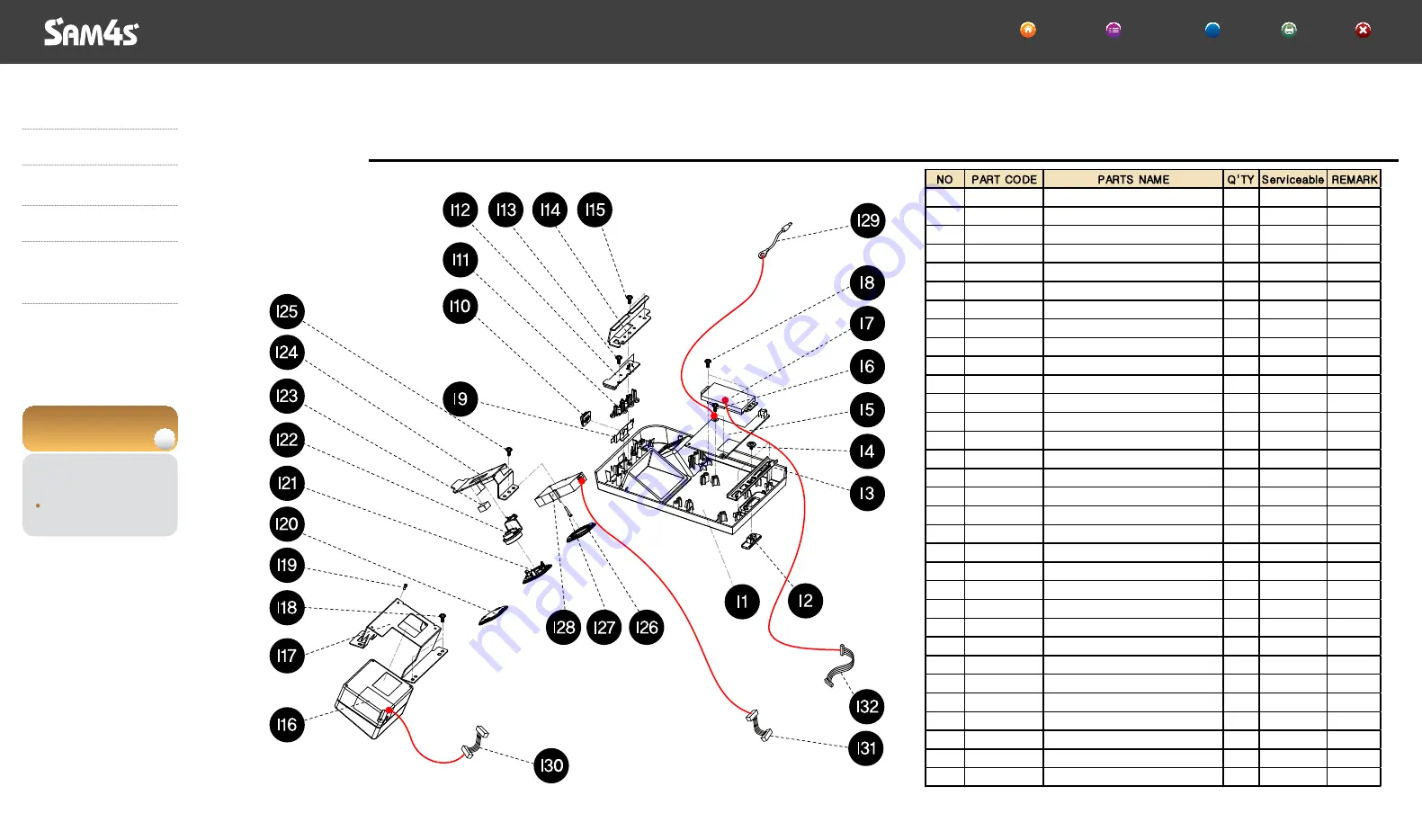1422x840 pixels.
Task: Select part callout I28
Action: coord(564,628)
